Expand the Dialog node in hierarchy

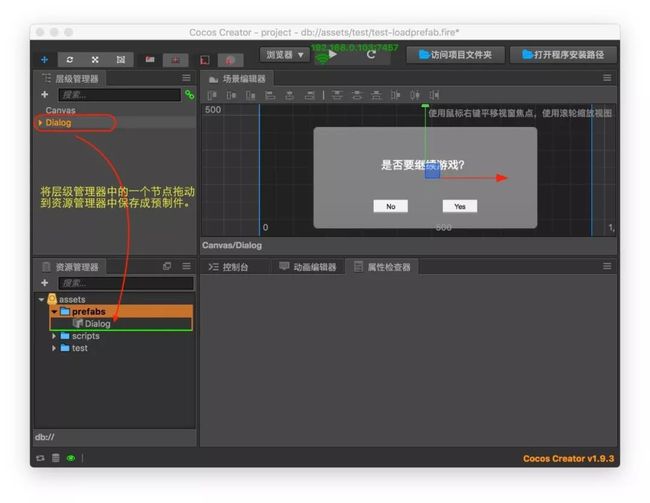[40, 123]
